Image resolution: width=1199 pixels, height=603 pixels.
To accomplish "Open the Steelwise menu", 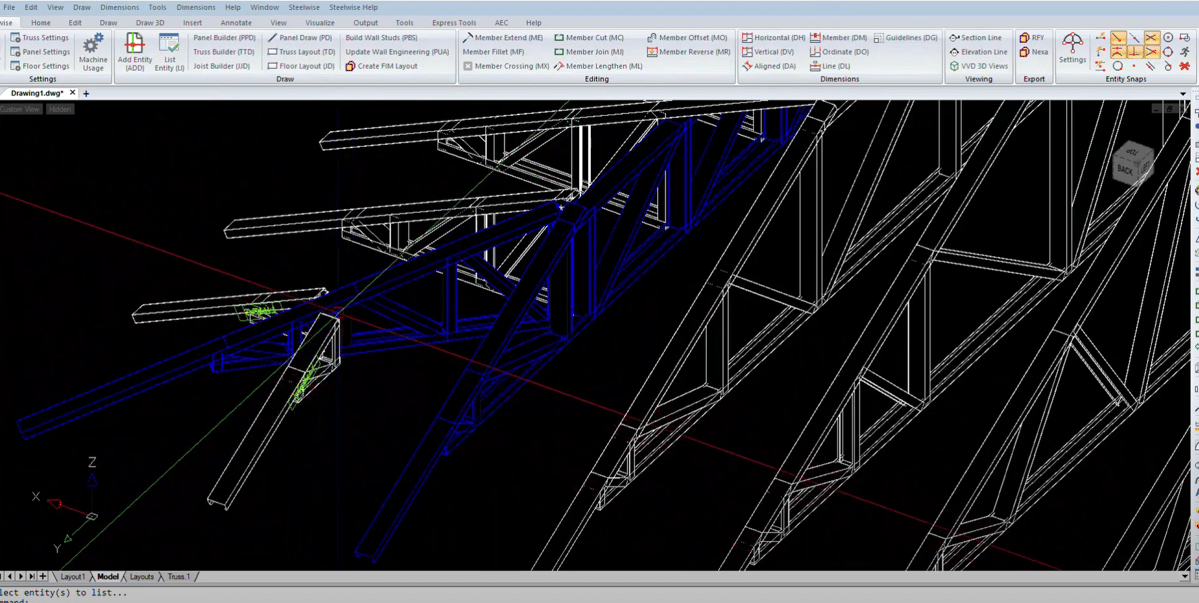I will (x=303, y=7).
